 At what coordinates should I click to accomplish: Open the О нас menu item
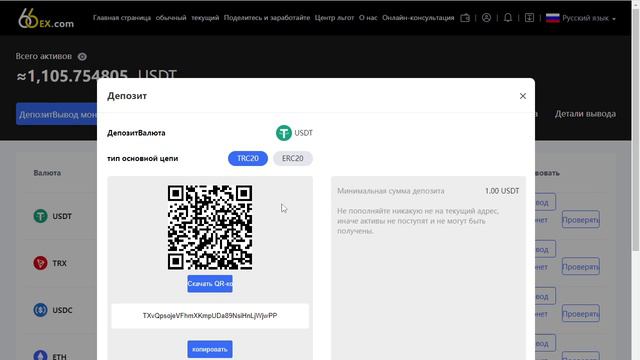[368, 18]
